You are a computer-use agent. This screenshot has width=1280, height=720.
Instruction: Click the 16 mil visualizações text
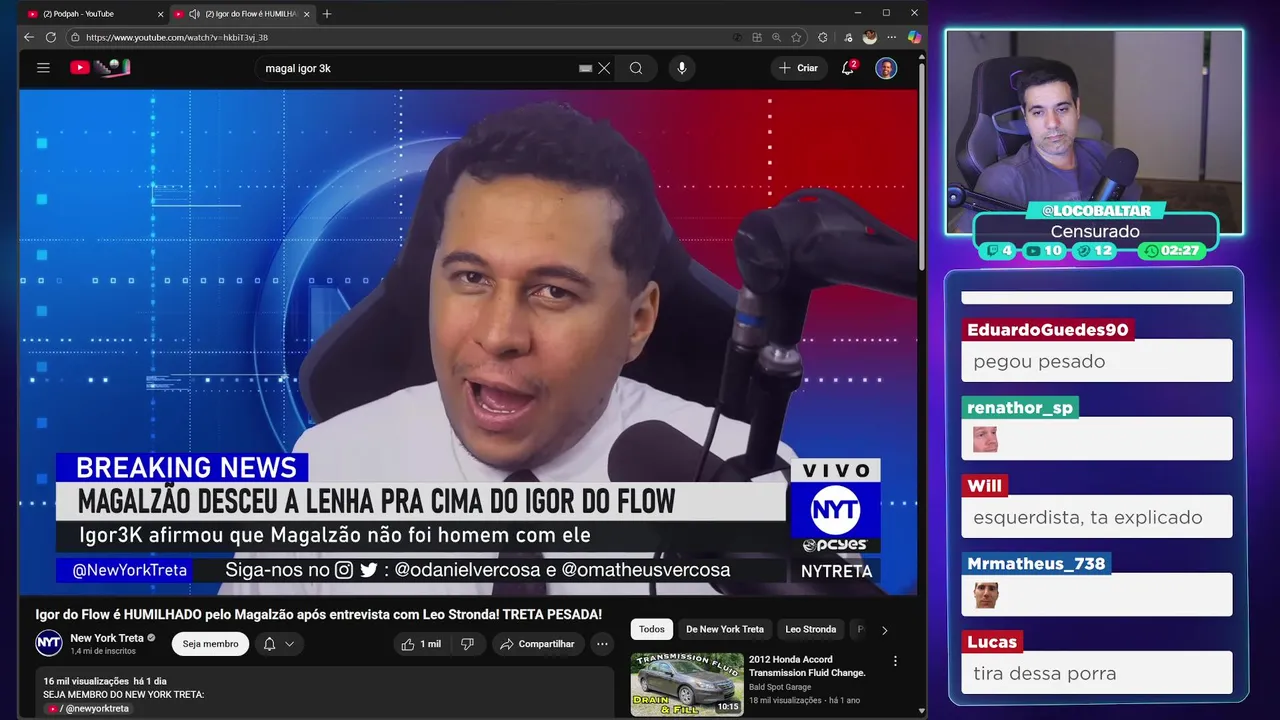88,681
